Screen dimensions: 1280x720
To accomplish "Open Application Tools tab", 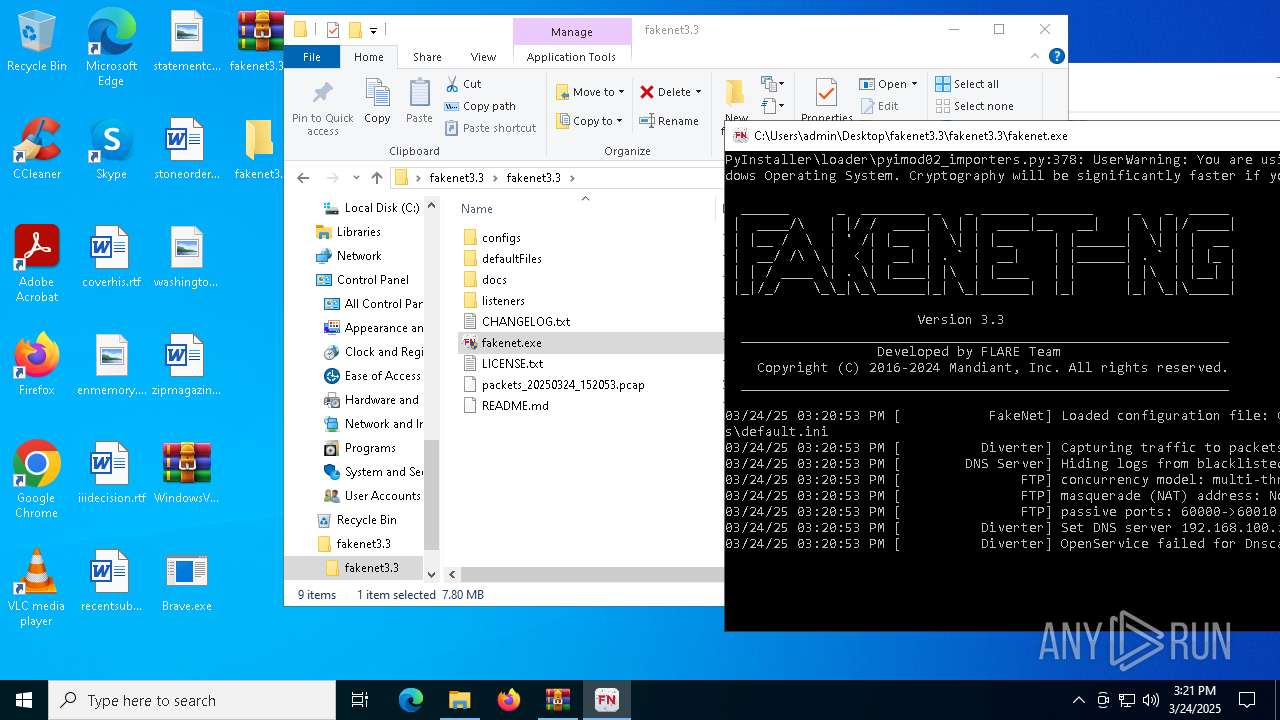I will click(x=571, y=57).
